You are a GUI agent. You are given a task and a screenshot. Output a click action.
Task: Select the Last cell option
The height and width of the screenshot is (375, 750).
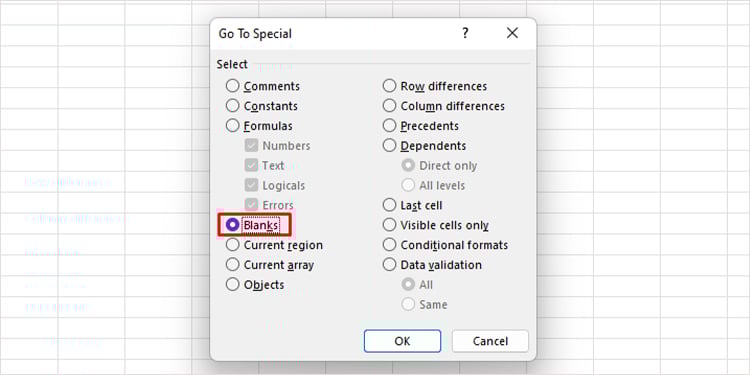tap(412, 205)
